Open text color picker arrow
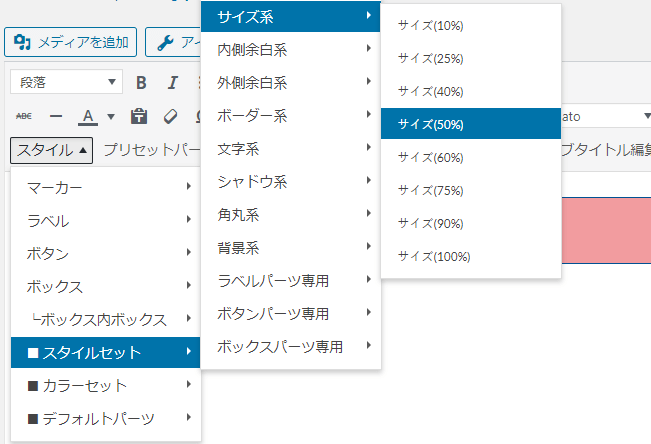Viewport: 651px width, 444px height. (x=111, y=116)
